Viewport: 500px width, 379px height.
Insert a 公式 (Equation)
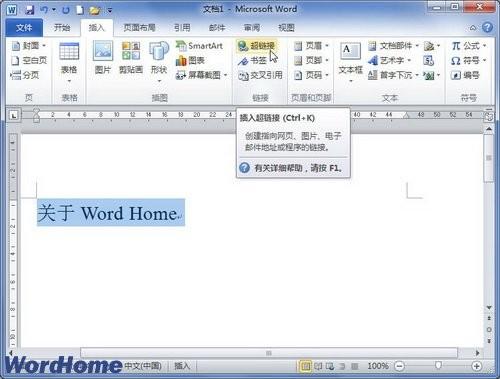point(468,46)
